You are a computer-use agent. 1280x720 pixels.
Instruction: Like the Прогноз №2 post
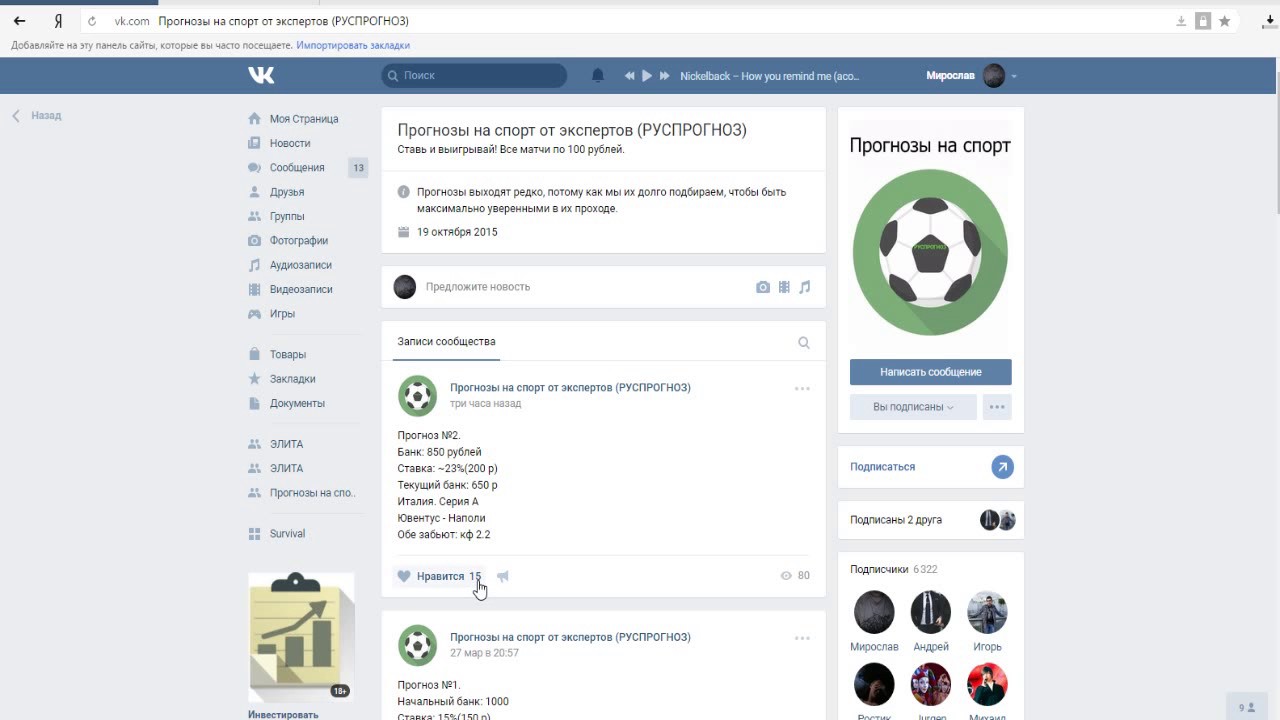point(439,576)
